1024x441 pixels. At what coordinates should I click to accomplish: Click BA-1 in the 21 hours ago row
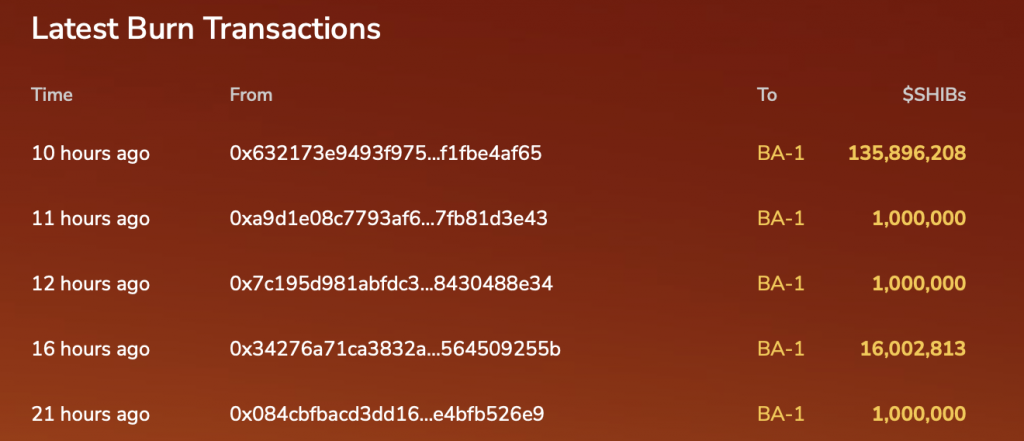point(781,414)
